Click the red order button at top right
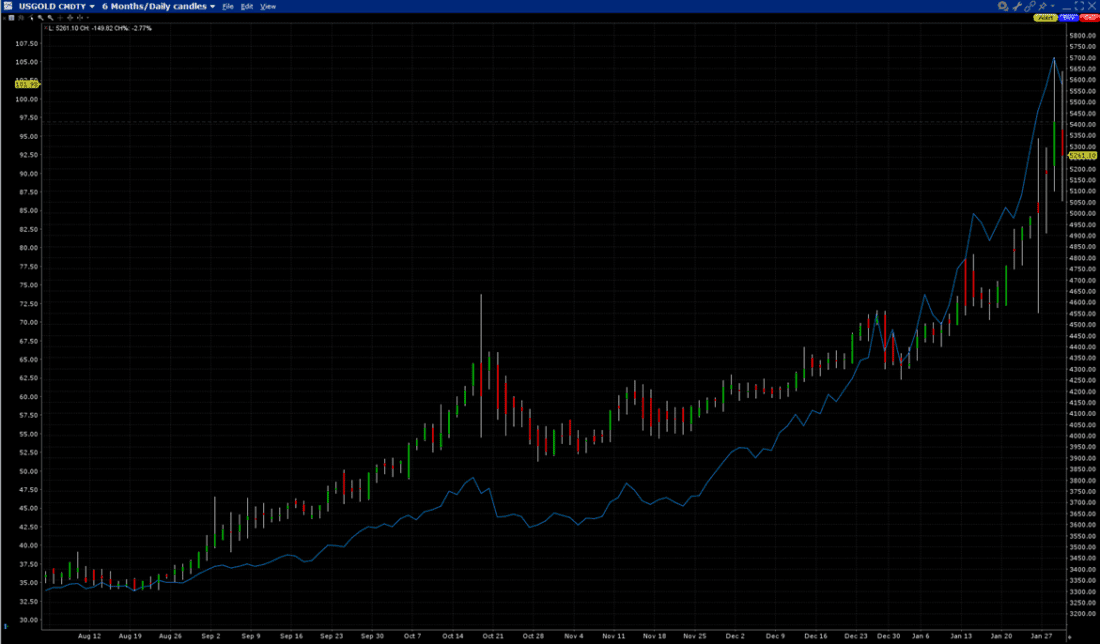Screen dimensions: 1100x644 [1088, 18]
